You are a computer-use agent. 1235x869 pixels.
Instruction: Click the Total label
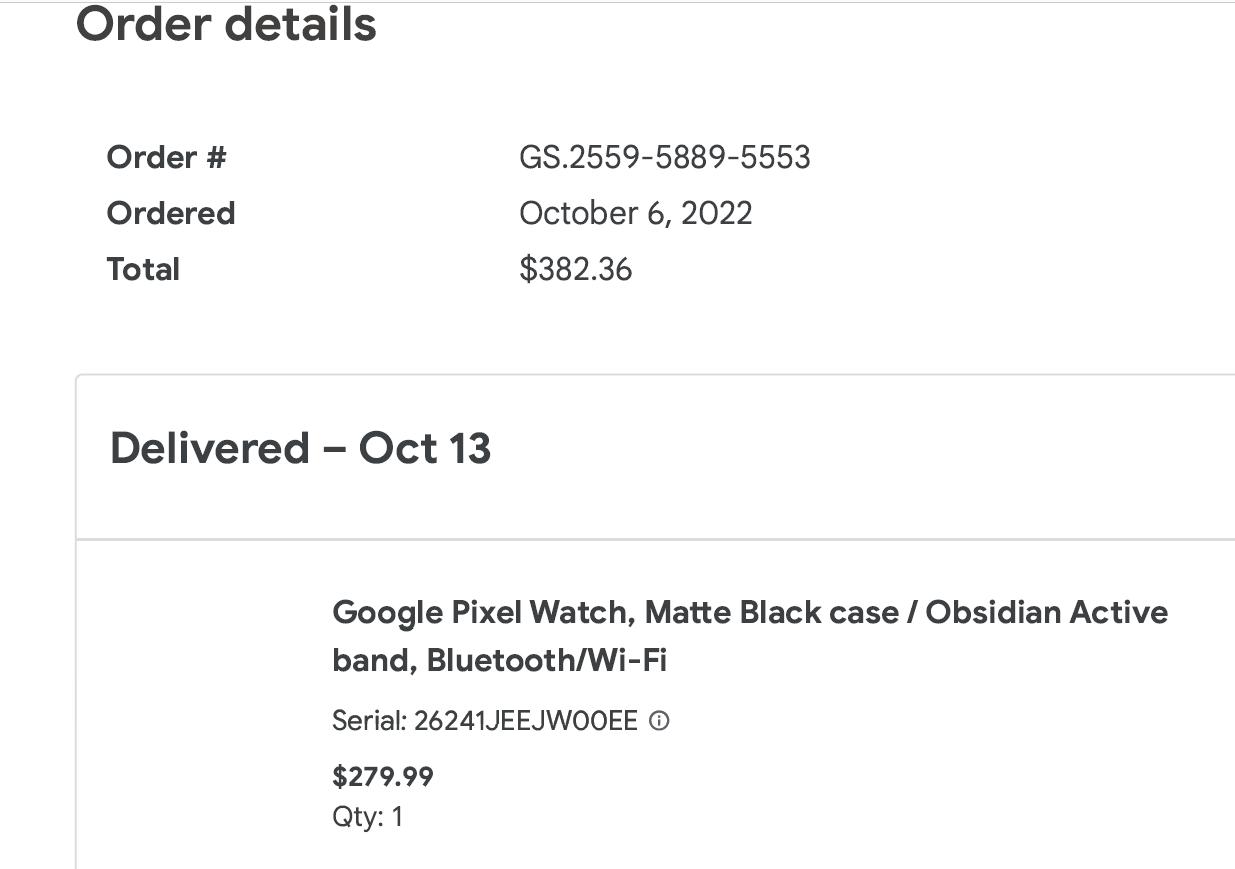[x=143, y=269]
